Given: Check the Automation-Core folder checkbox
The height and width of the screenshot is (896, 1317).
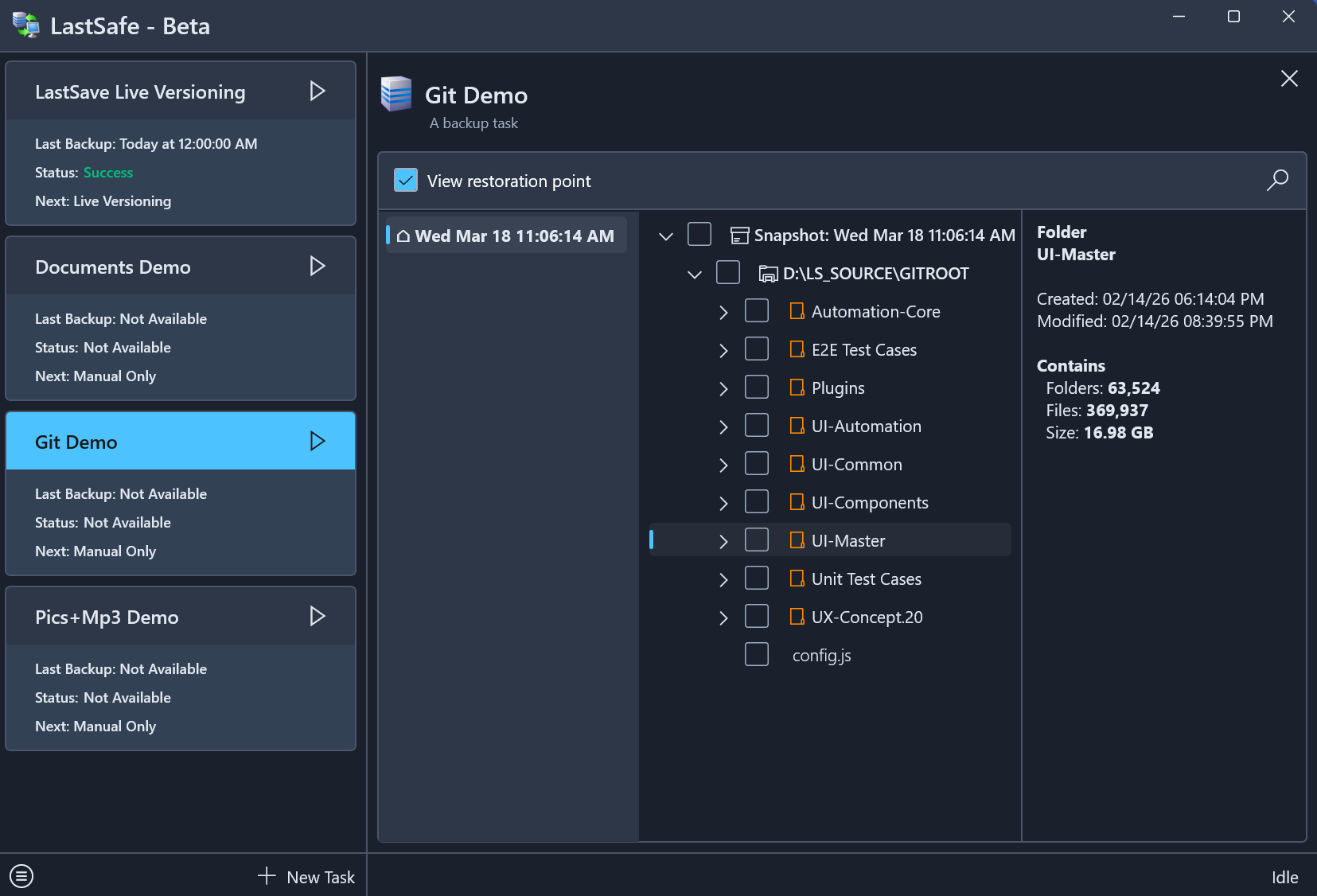Looking at the screenshot, I should (x=756, y=311).
